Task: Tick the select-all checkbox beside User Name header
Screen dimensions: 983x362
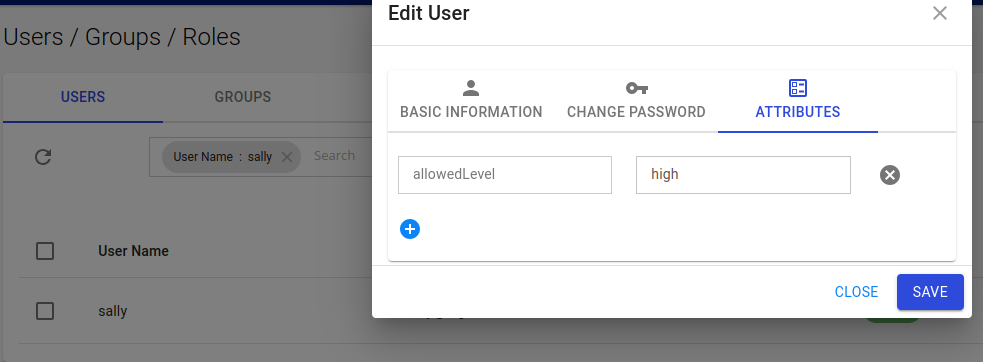Action: coord(45,252)
